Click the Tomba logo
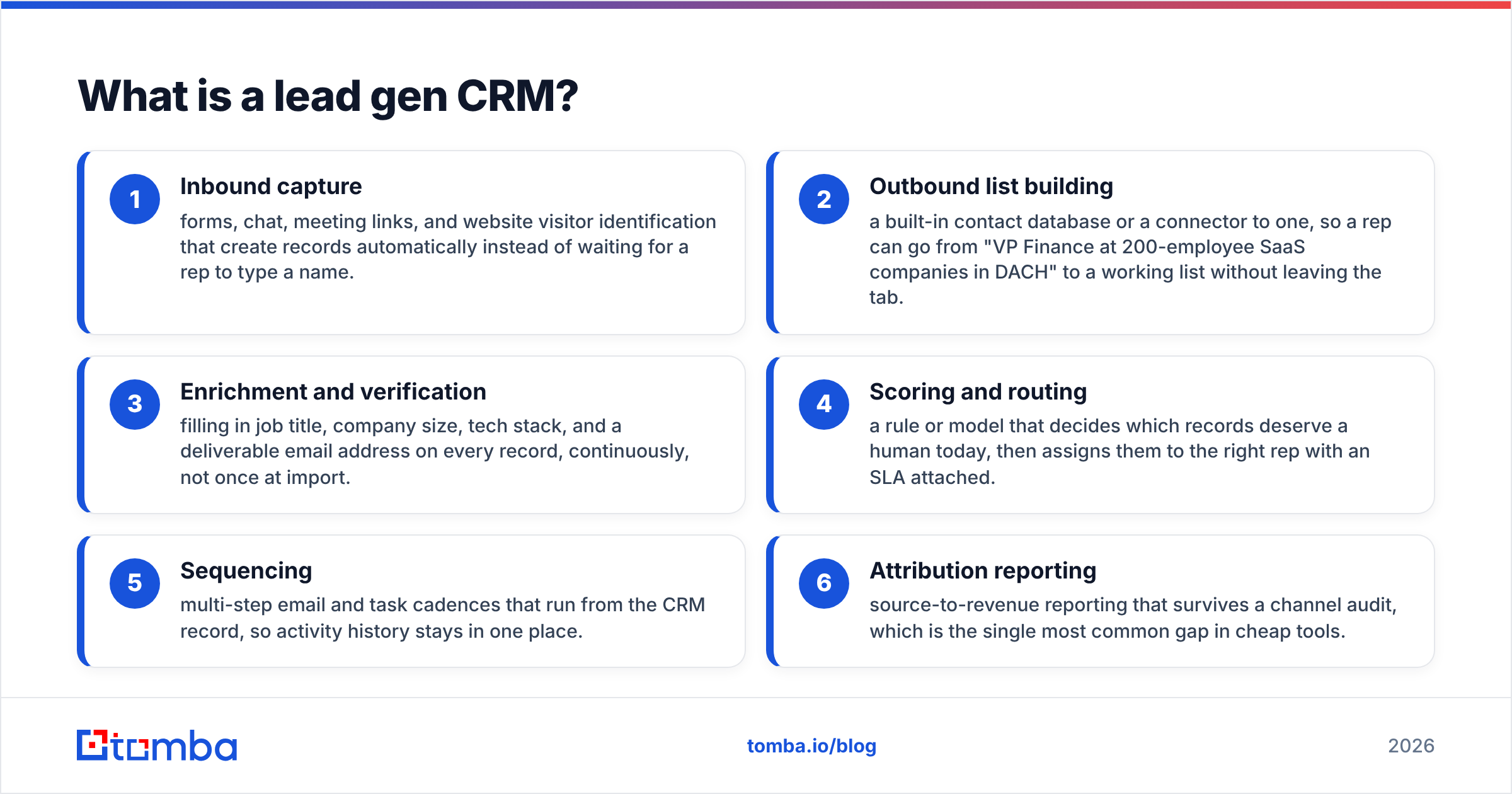Viewport: 1512px width, 794px height. point(157,745)
